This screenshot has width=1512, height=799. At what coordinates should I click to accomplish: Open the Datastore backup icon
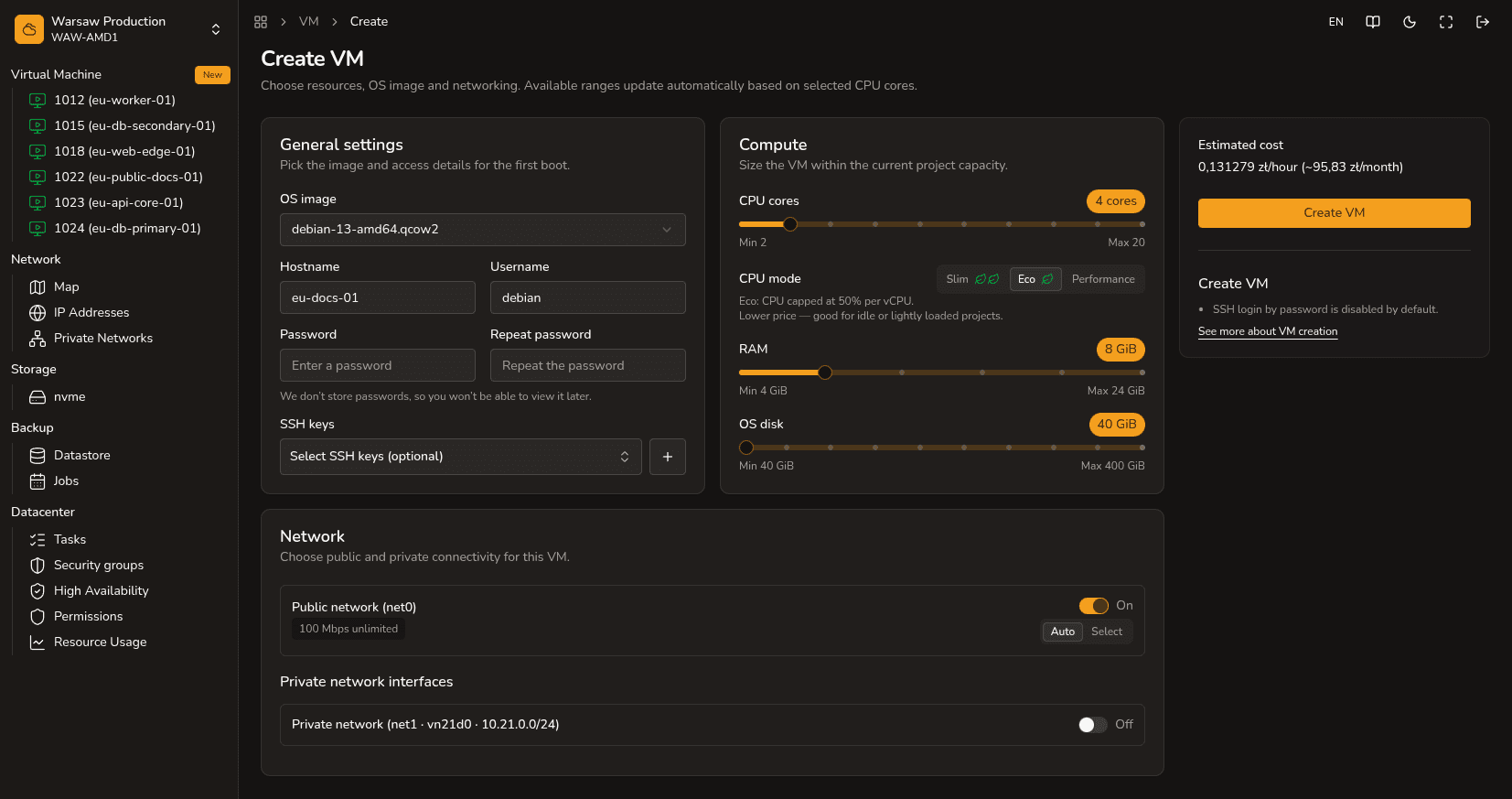coord(38,455)
